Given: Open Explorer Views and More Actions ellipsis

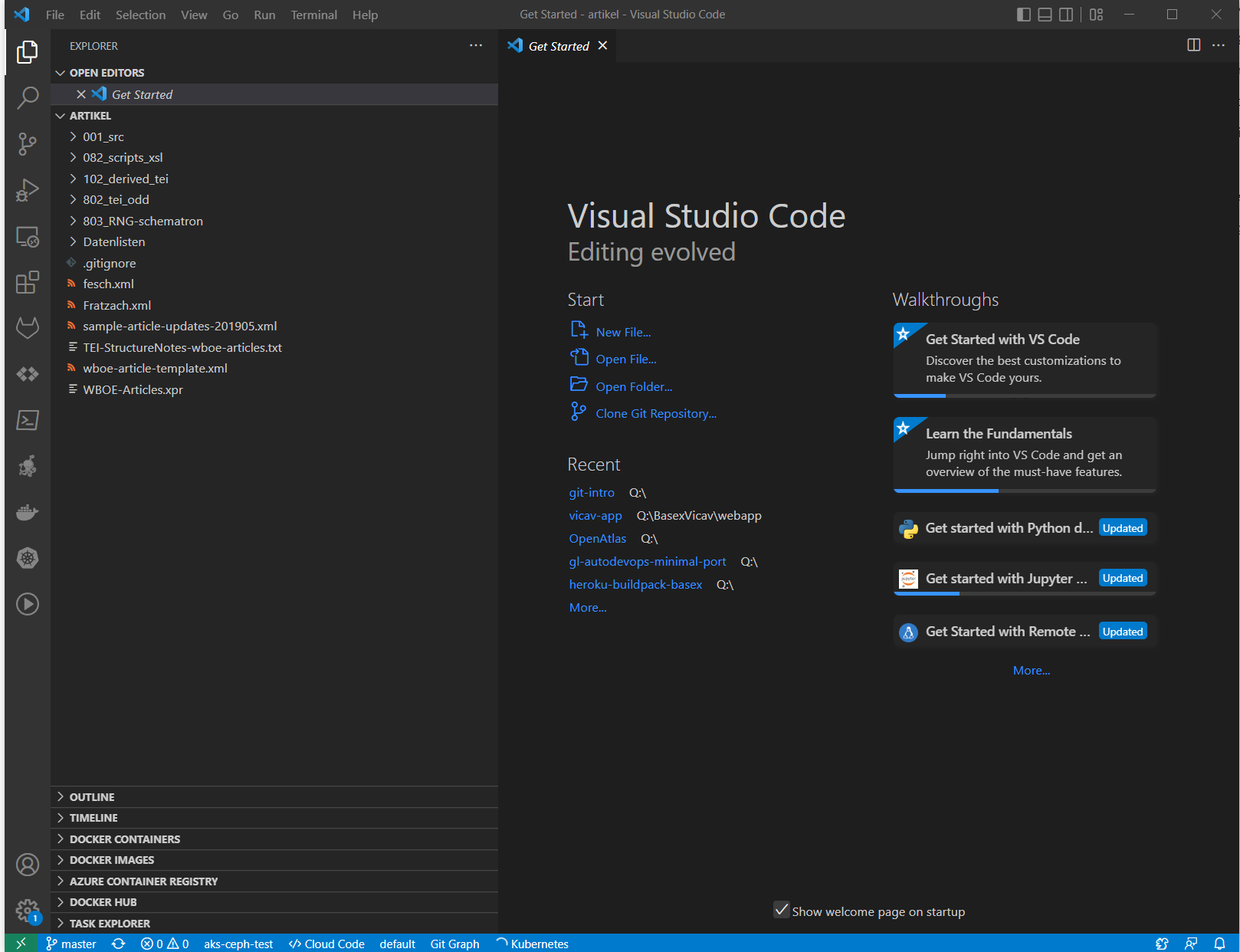Looking at the screenshot, I should click(476, 45).
